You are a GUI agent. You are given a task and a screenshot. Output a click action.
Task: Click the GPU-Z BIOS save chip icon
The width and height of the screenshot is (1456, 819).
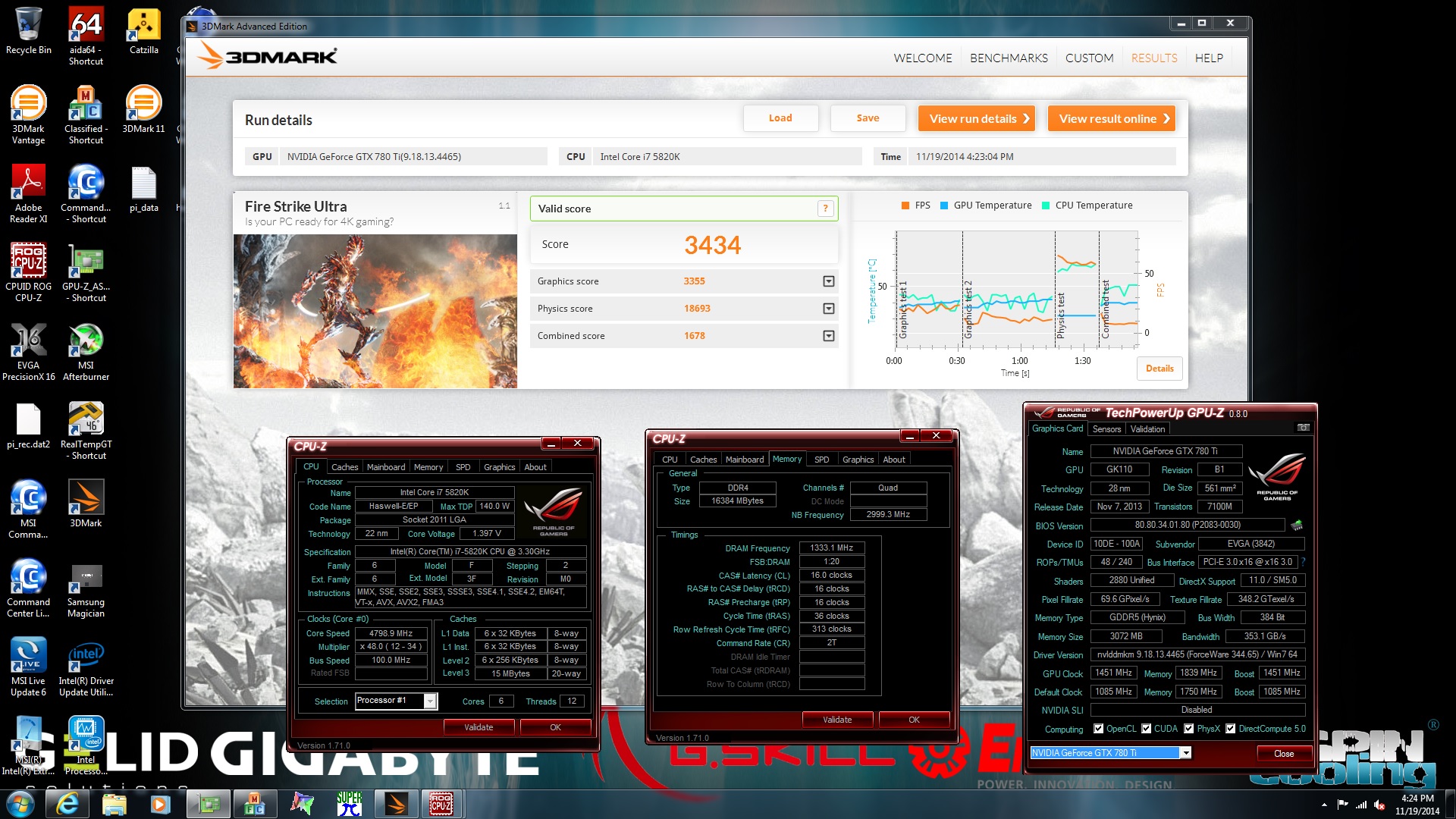[x=1297, y=525]
